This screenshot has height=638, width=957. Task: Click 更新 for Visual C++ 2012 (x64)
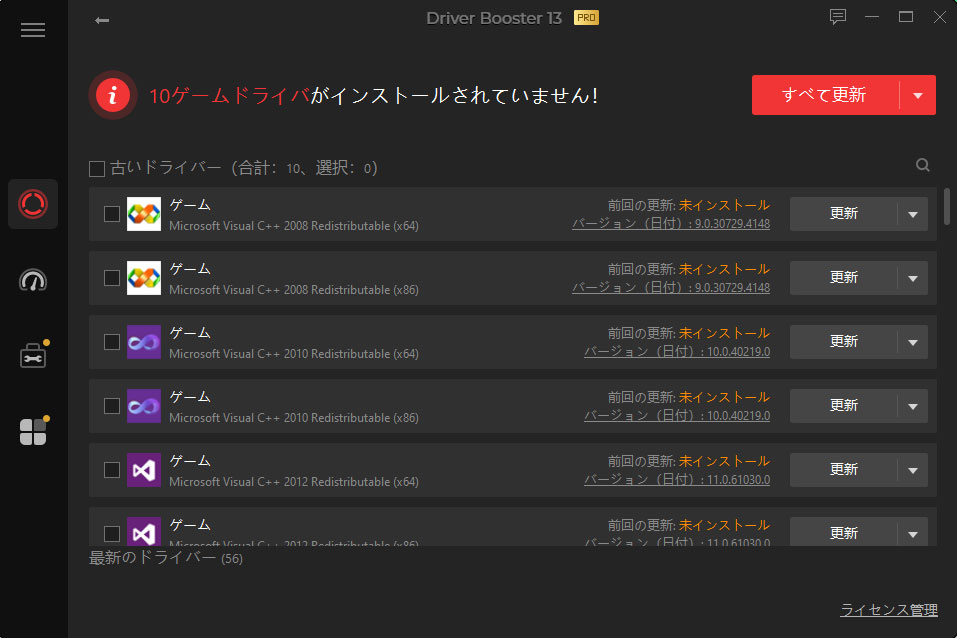click(843, 470)
